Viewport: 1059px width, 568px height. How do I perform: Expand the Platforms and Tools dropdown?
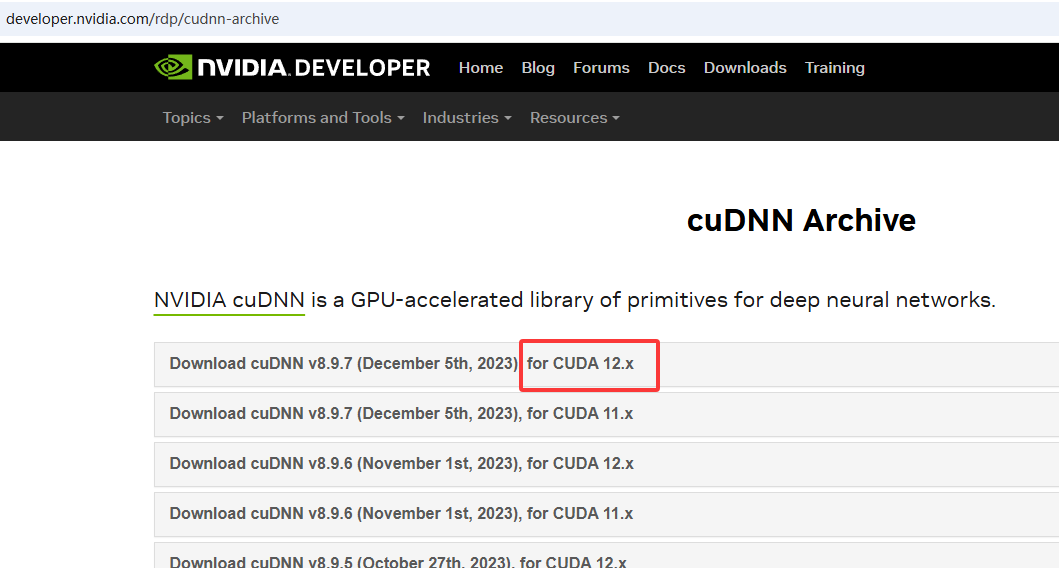[323, 118]
